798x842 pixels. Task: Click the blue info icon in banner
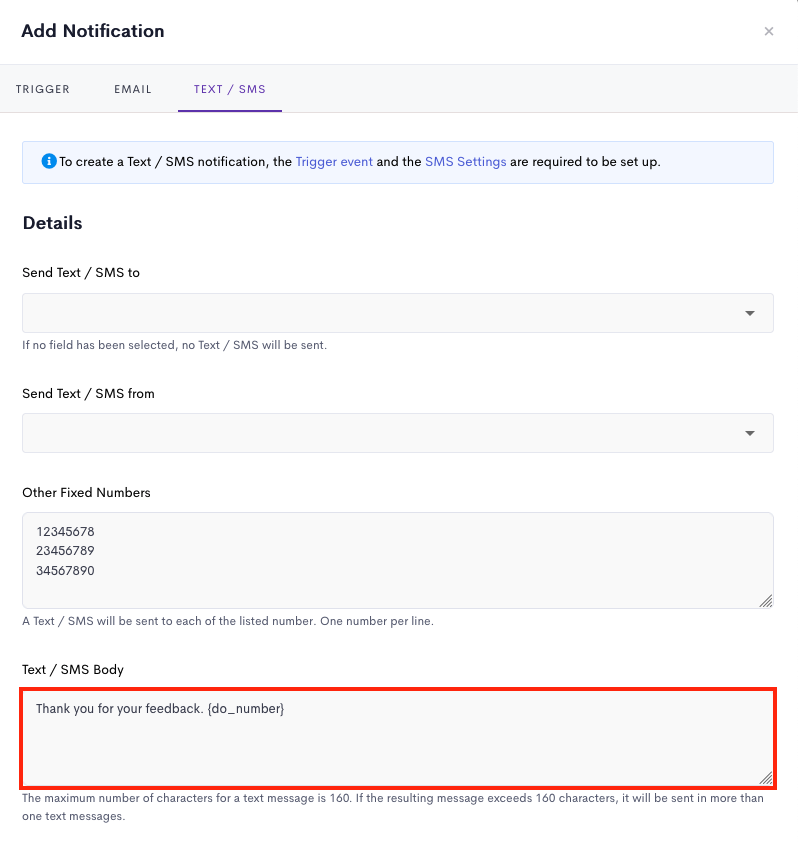pyautogui.click(x=49, y=161)
